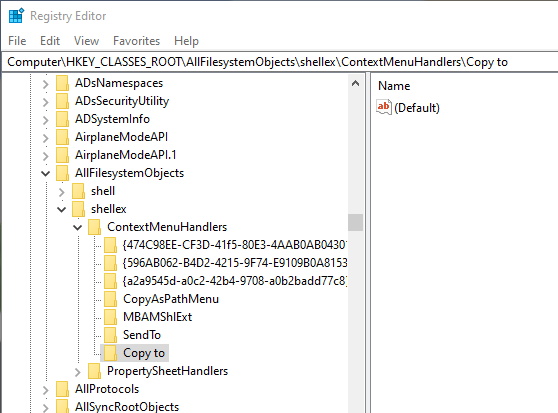Select the ContextMenuHandlers key label
Viewport: 558px width, 413px height.
[167, 227]
